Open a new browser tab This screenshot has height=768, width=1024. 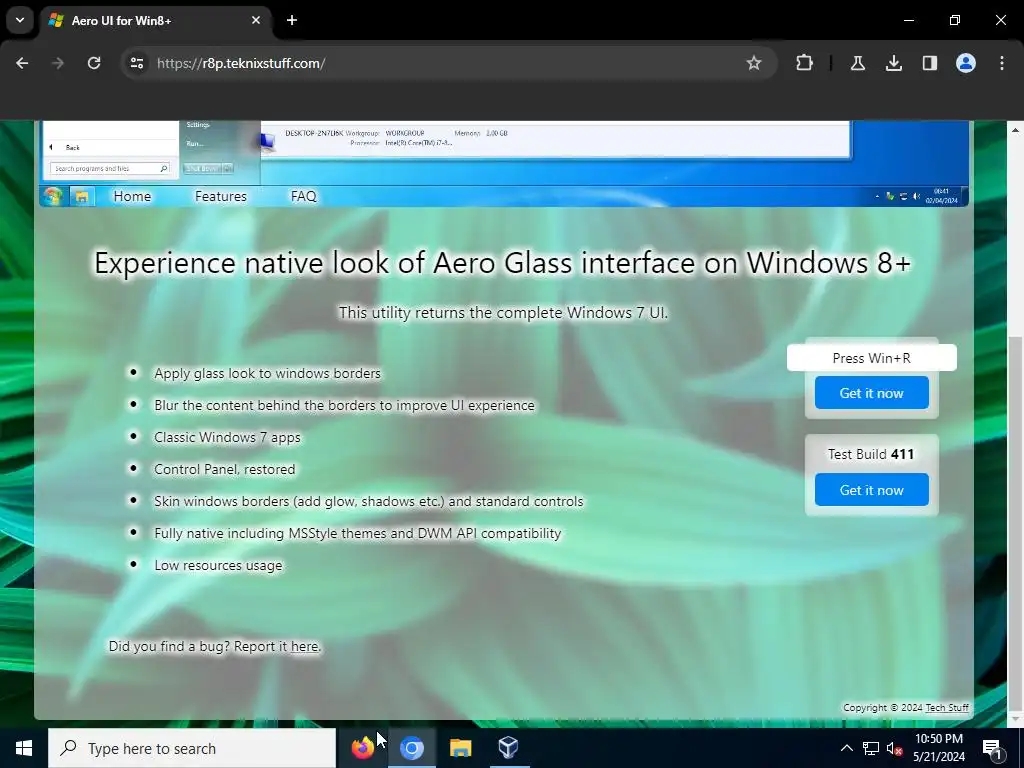pos(292,20)
